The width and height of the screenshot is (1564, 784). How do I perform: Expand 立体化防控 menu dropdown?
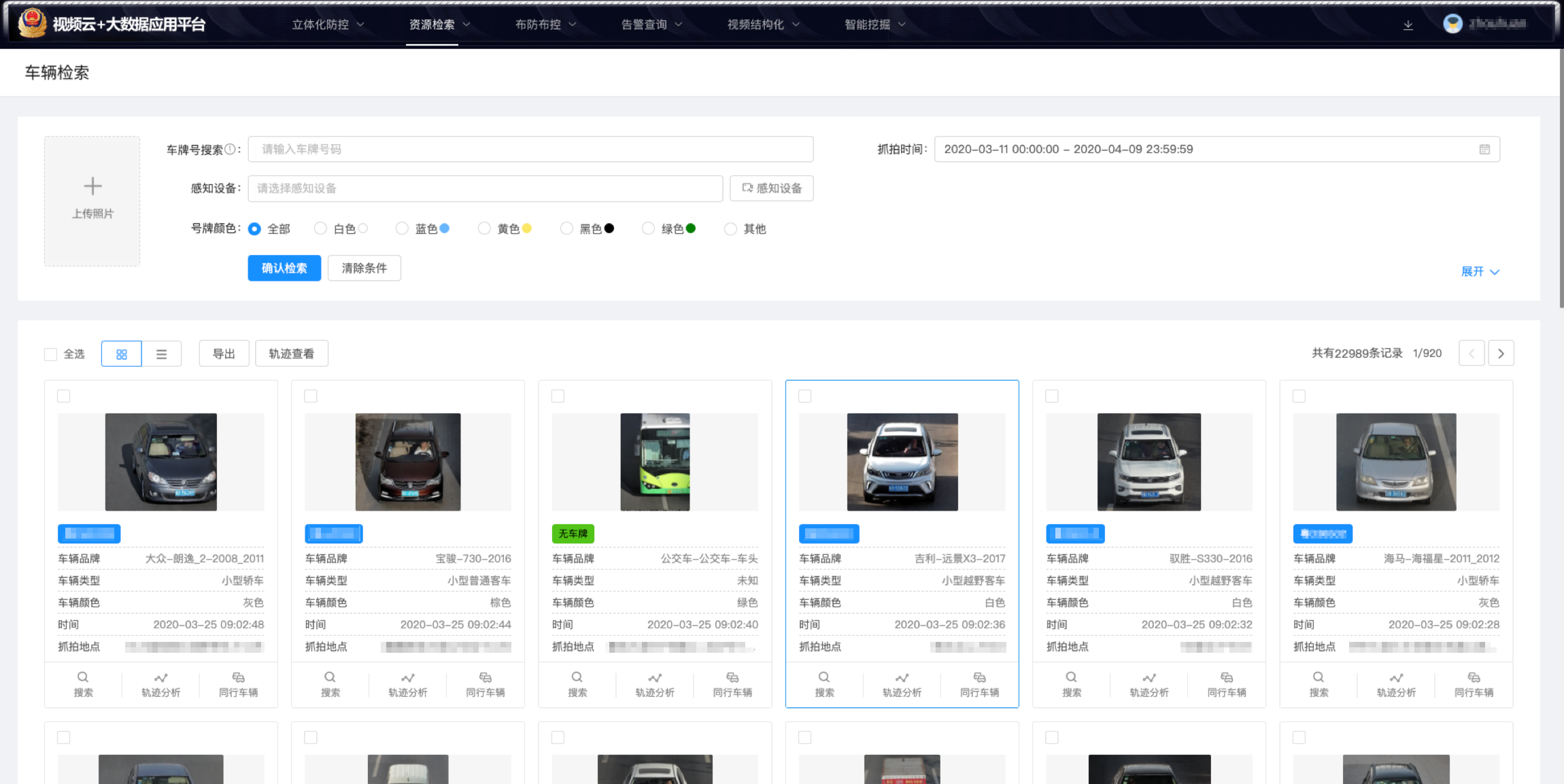328,24
